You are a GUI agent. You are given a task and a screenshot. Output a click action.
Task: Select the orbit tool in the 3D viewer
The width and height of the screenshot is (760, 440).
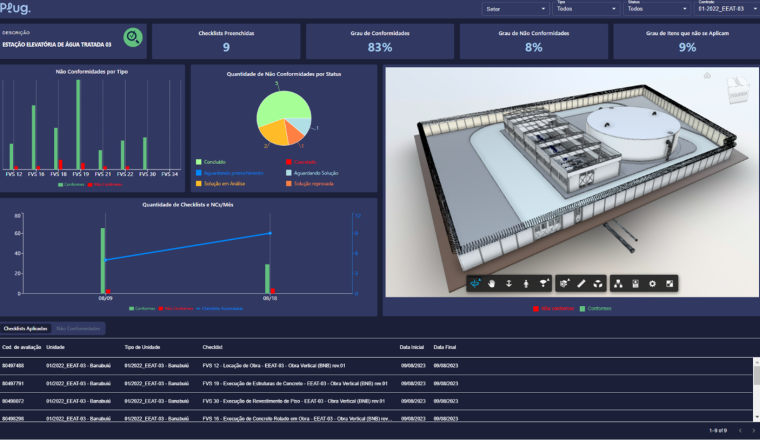477,284
